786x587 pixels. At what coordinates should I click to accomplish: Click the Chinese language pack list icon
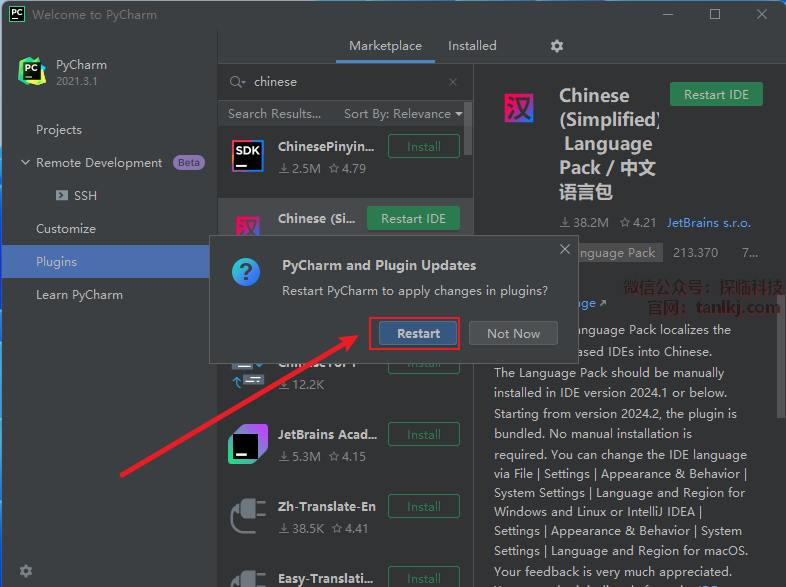pos(248,226)
